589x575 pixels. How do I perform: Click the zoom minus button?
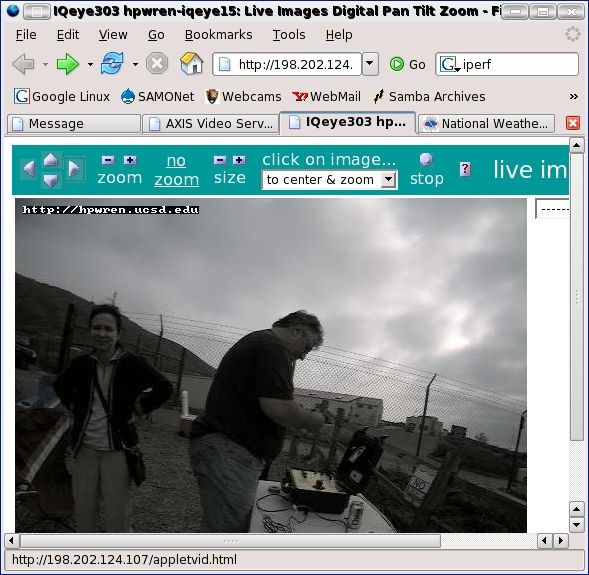click(x=108, y=160)
